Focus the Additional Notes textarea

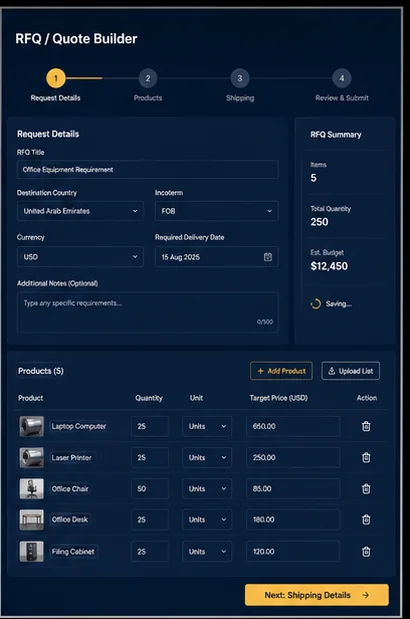click(x=147, y=312)
